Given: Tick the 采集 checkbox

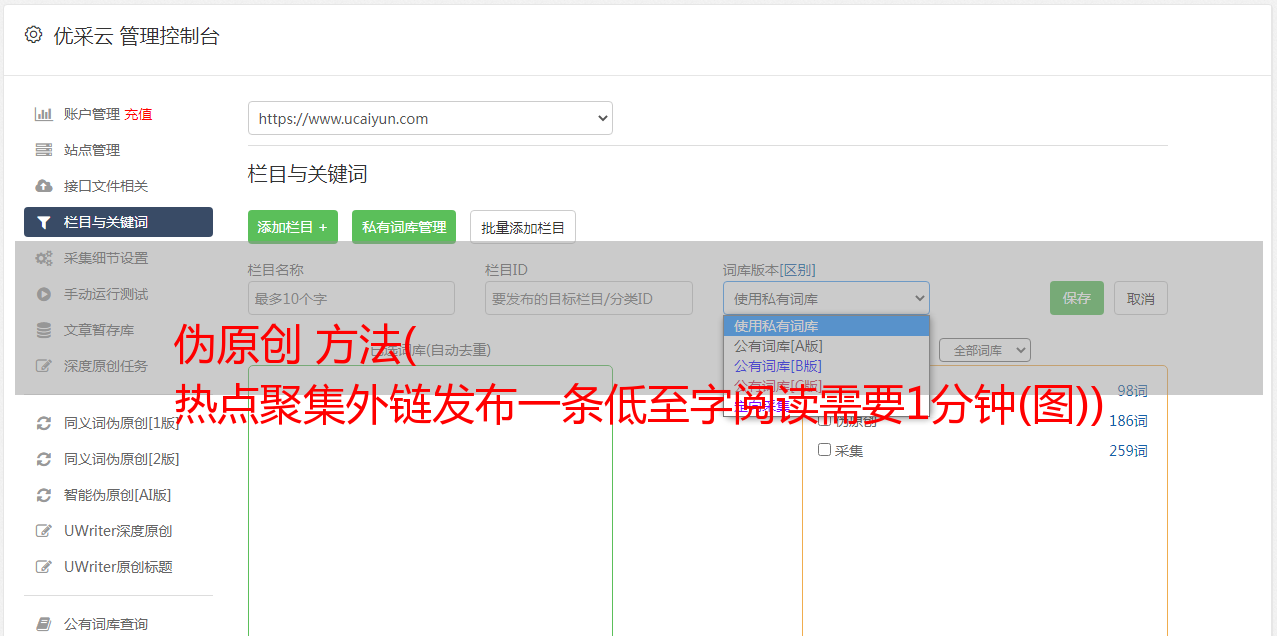Looking at the screenshot, I should click(825, 450).
